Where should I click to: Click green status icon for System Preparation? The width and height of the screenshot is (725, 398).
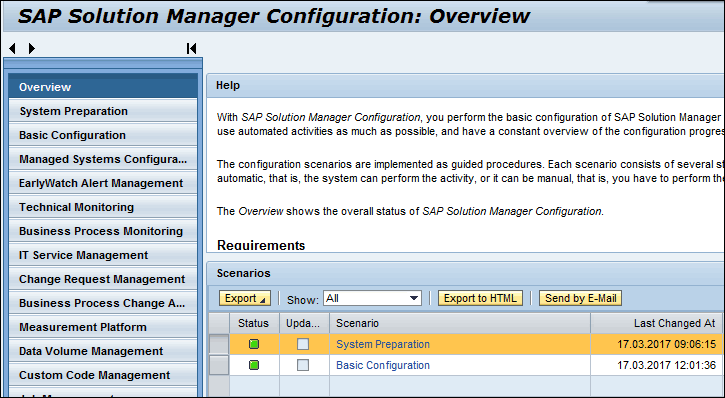tap(254, 344)
